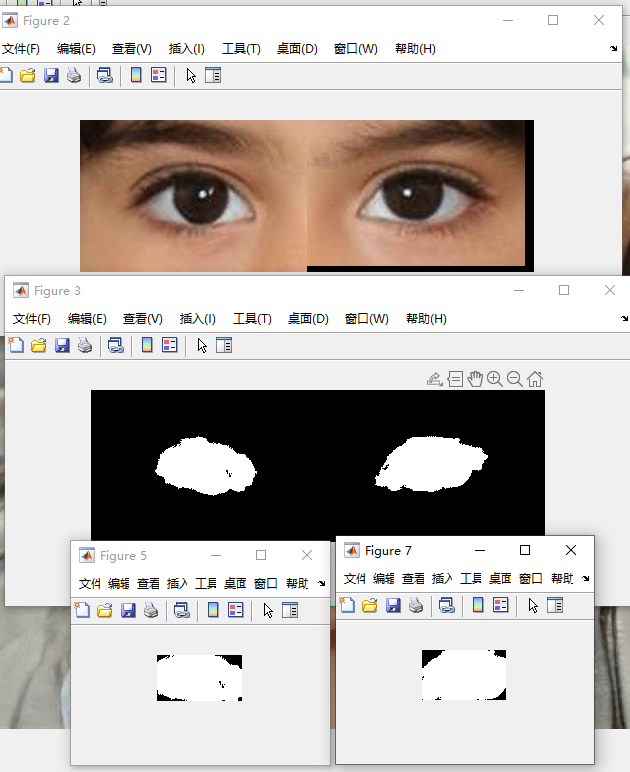Edit plot arrow in Figure 3 toolbar
Screen dimensions: 630x772
click(x=202, y=346)
